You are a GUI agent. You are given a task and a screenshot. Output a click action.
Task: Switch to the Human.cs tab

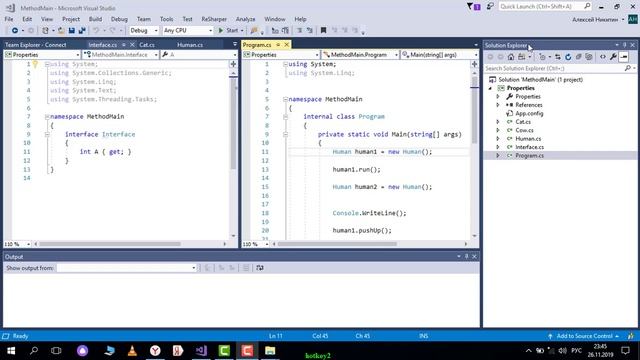click(x=190, y=45)
